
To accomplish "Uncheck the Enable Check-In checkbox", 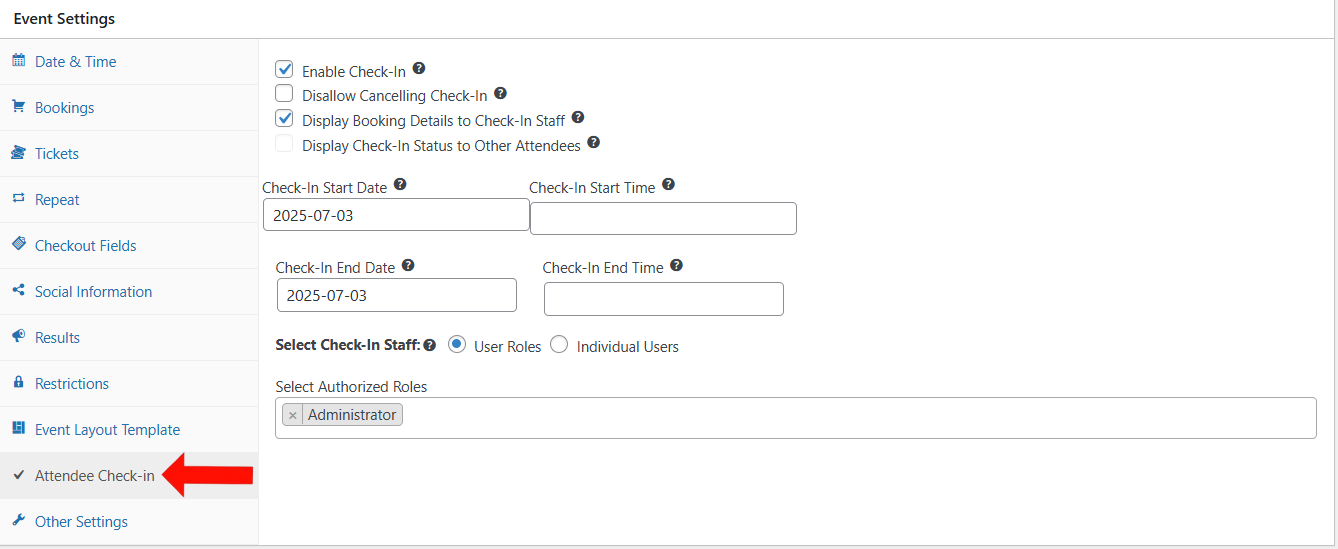I will pyautogui.click(x=284, y=70).
